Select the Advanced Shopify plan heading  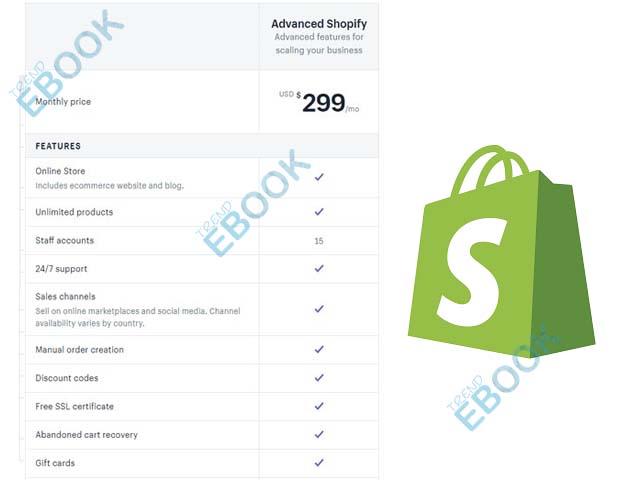[319, 24]
